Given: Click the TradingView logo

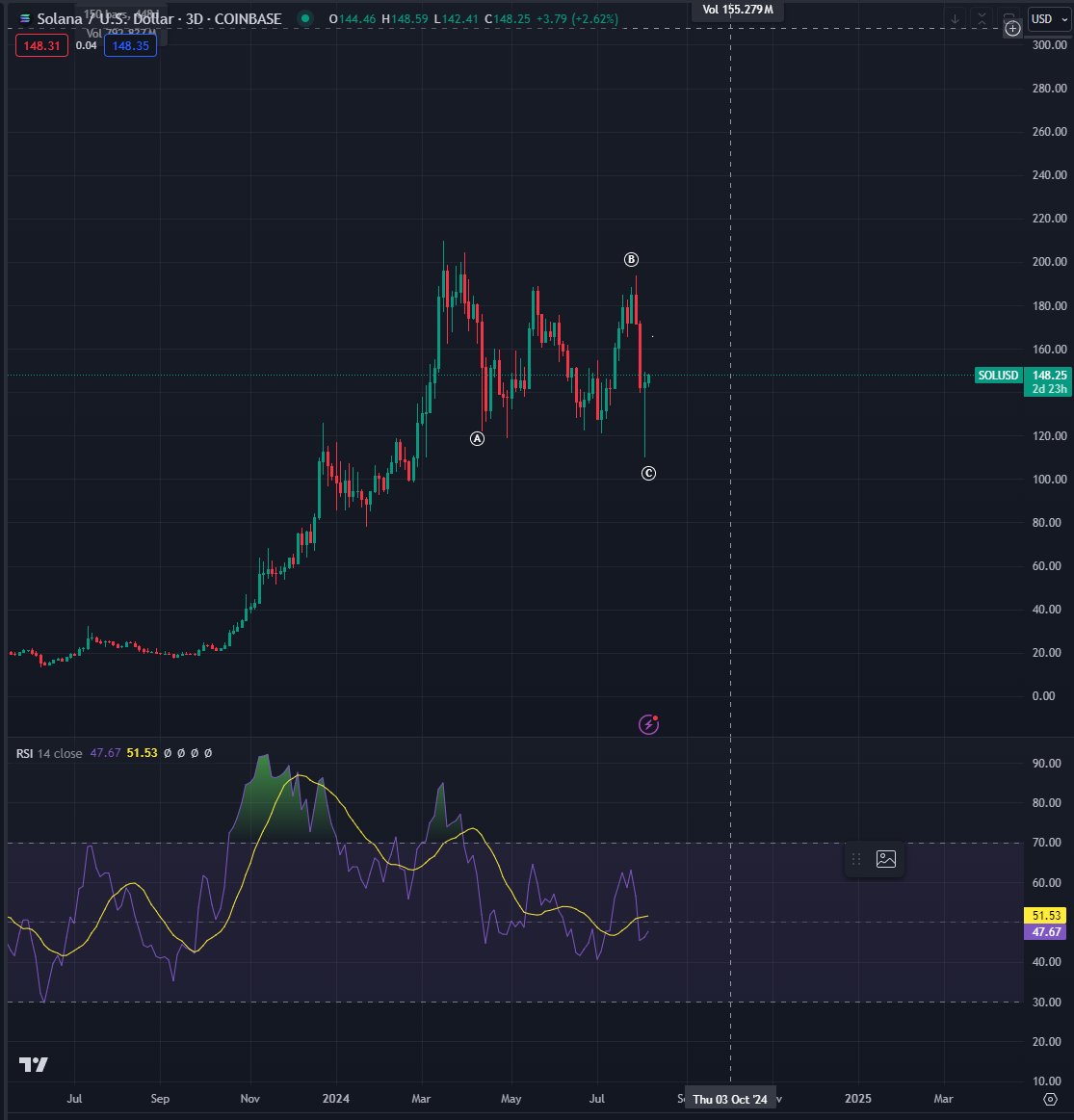Looking at the screenshot, I should point(33,1064).
